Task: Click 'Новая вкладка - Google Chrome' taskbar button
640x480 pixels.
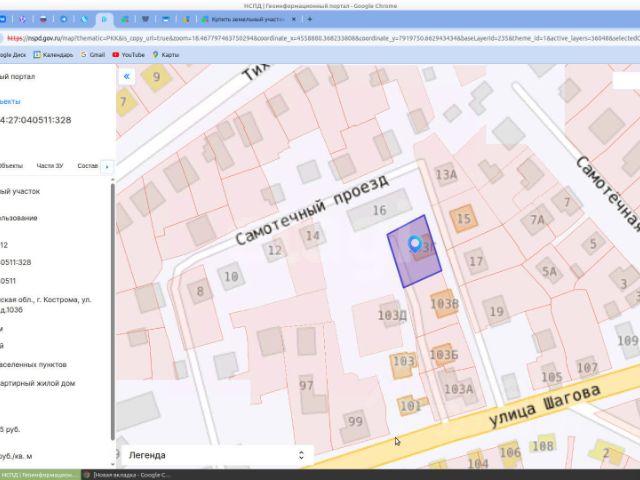Action: click(x=127, y=475)
